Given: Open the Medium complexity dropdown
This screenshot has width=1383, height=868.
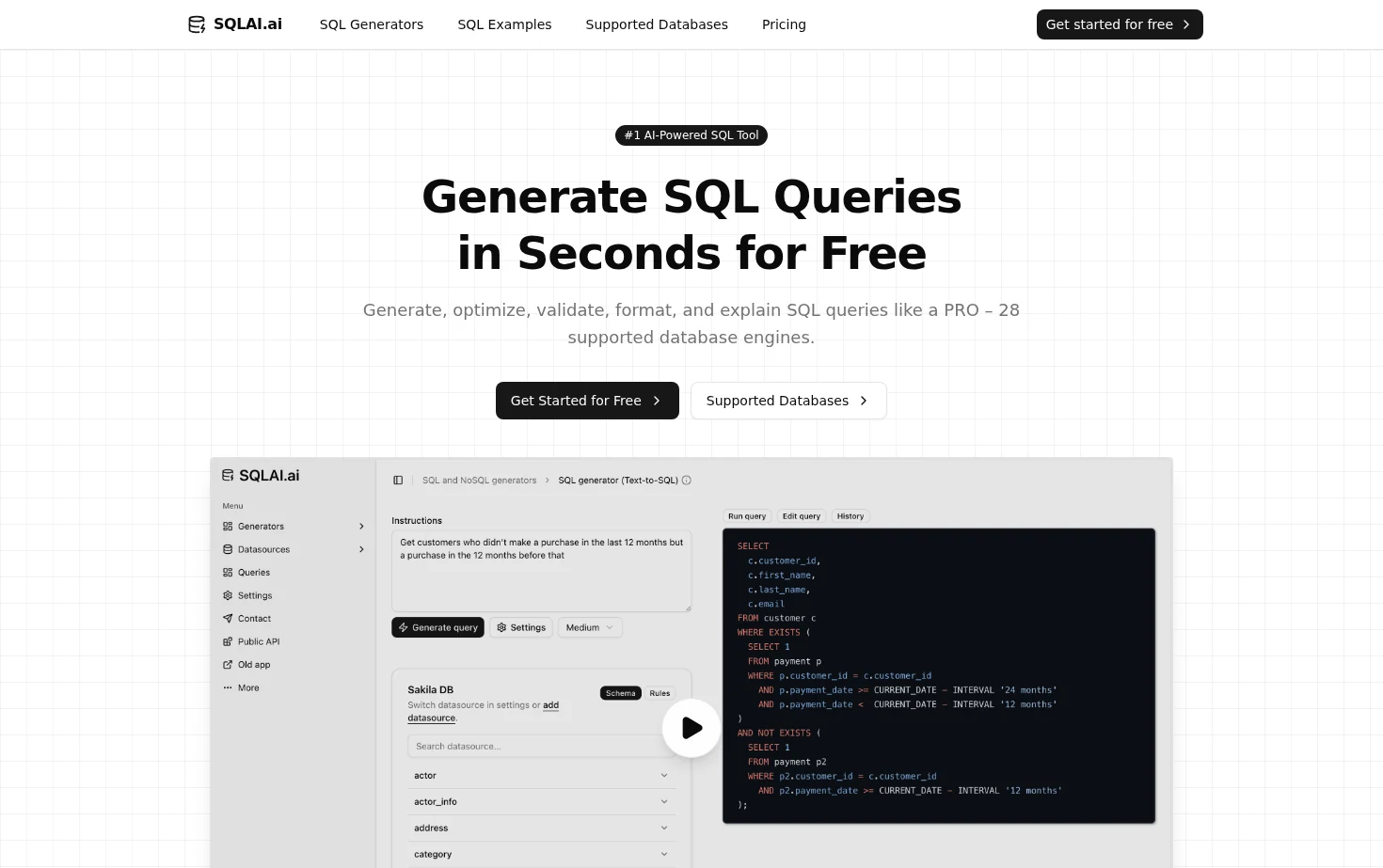Looking at the screenshot, I should pyautogui.click(x=590, y=627).
